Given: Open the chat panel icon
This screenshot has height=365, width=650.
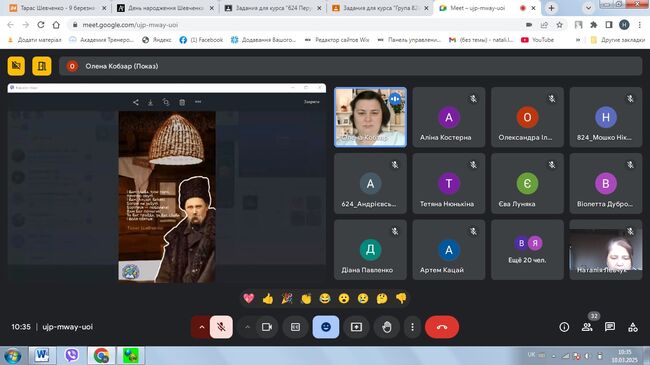Looking at the screenshot, I should point(609,327).
